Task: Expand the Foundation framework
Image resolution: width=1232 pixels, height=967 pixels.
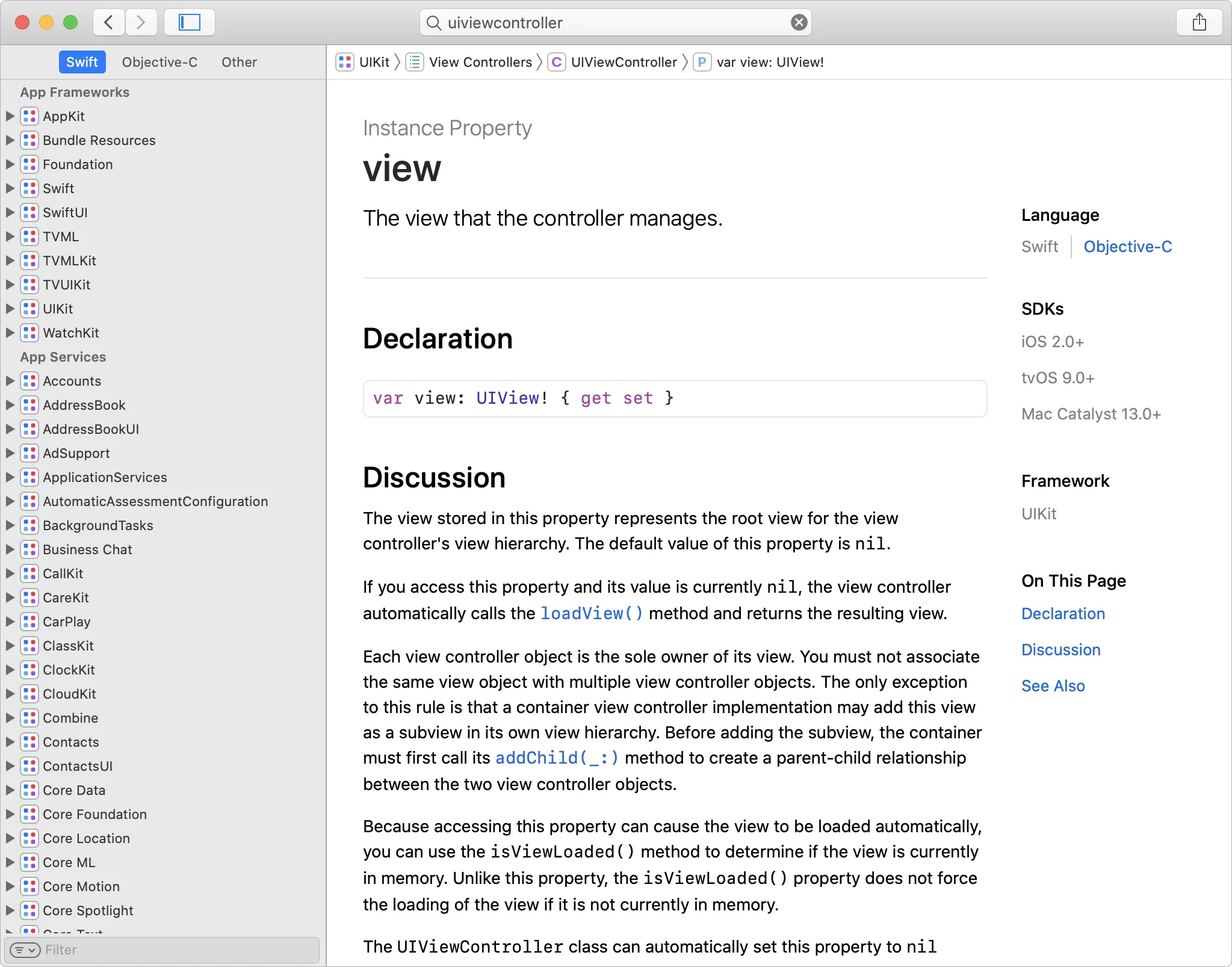Action: (10, 164)
